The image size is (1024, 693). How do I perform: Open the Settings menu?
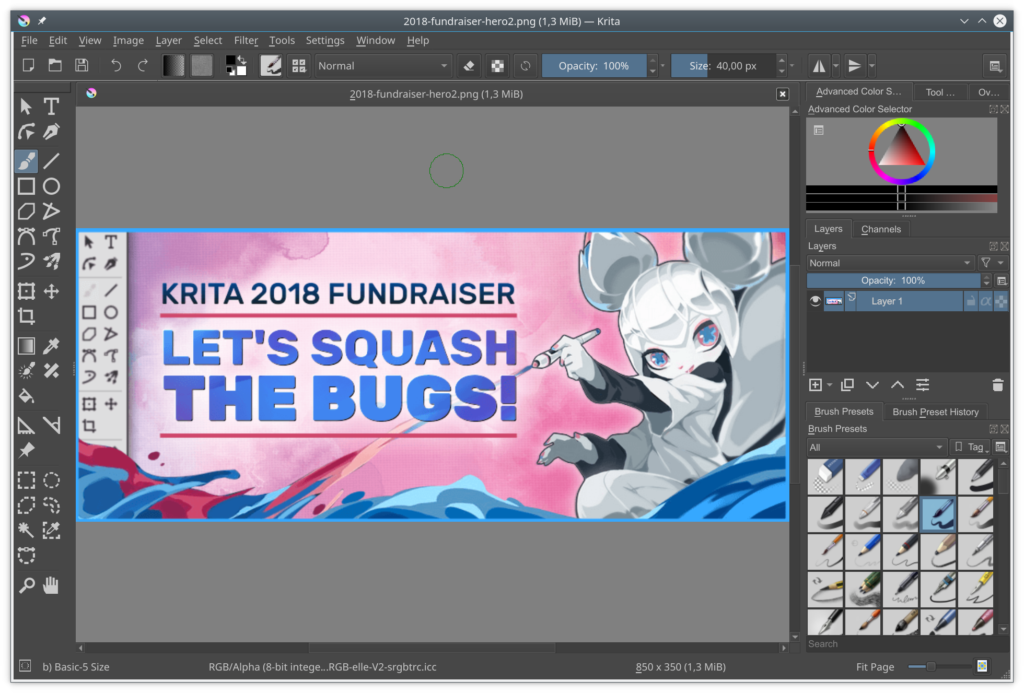325,40
